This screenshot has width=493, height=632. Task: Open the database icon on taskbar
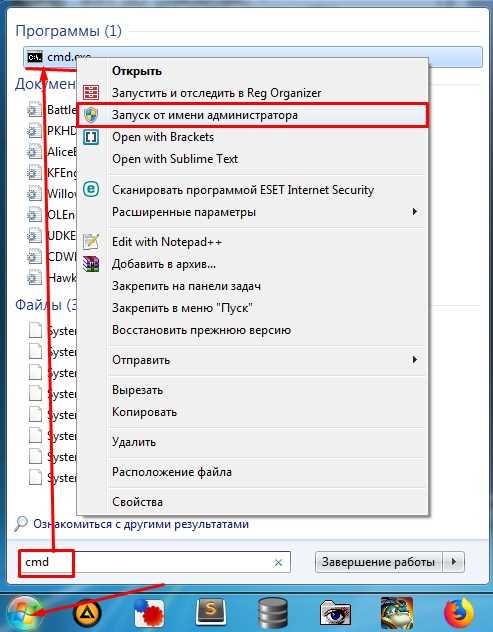tap(273, 614)
